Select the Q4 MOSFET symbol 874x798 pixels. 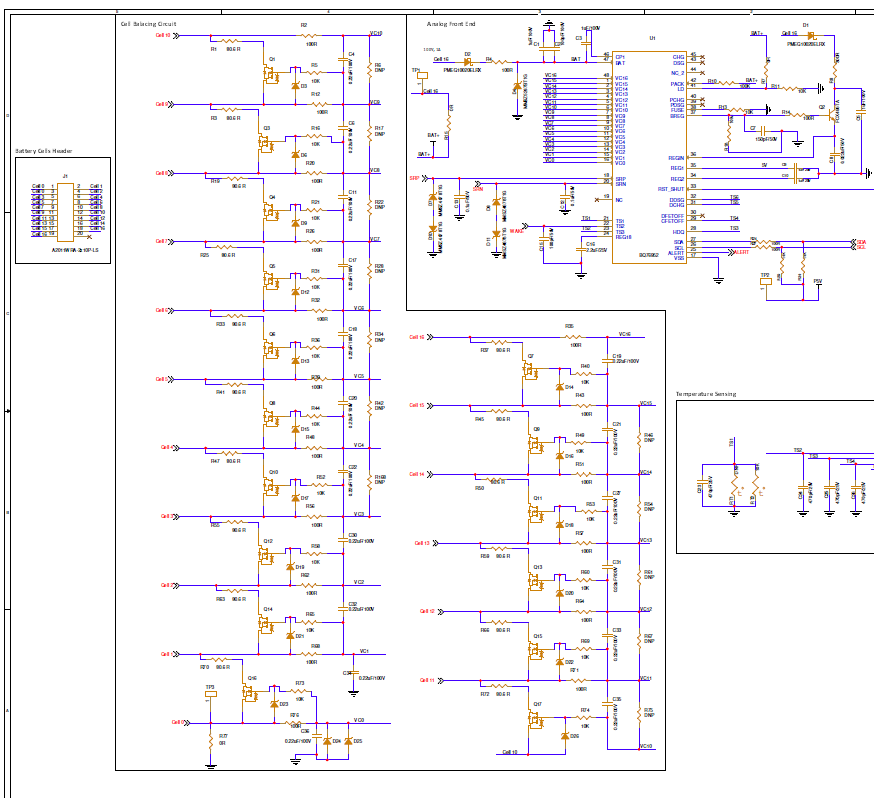(x=271, y=213)
